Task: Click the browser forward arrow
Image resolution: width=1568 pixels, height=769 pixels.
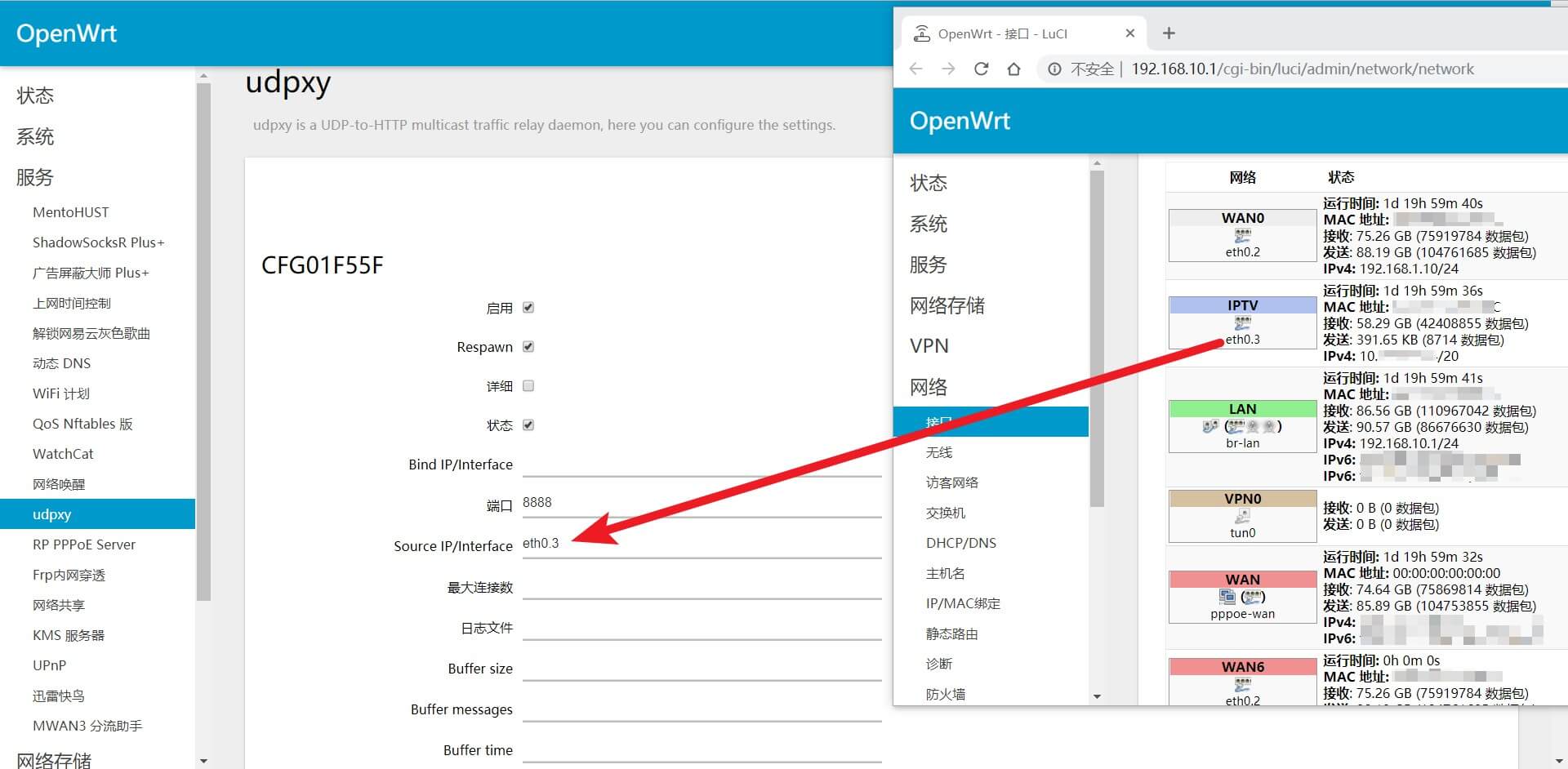Action: click(x=948, y=69)
